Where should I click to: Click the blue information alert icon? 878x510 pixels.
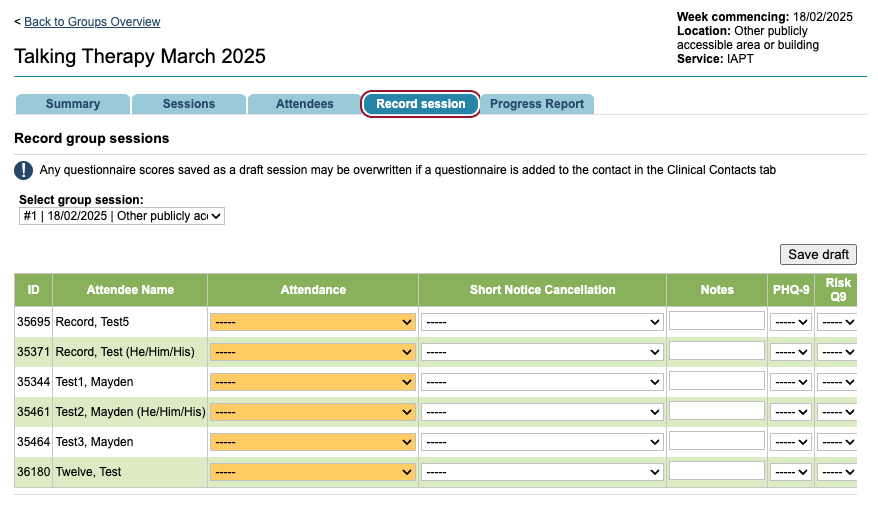[x=24, y=170]
